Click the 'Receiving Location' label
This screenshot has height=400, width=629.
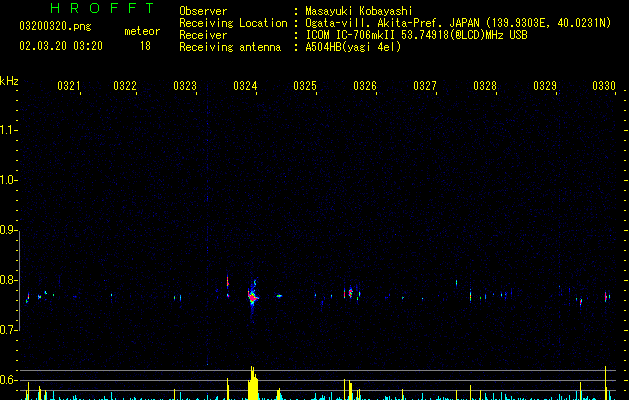tap(233, 23)
